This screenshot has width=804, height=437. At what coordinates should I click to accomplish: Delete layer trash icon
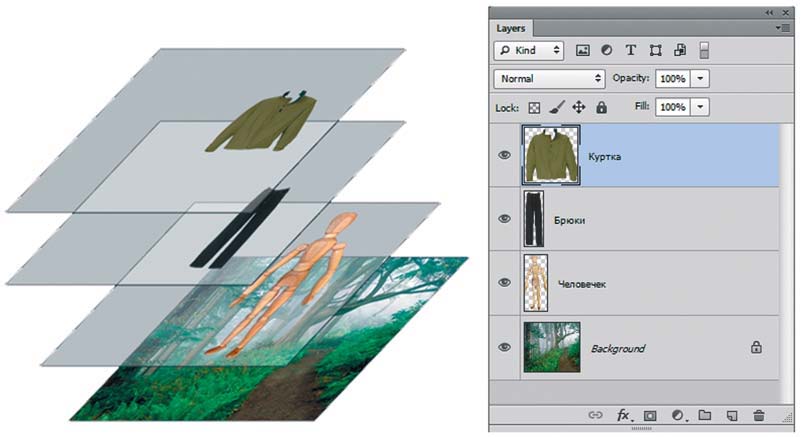759,415
